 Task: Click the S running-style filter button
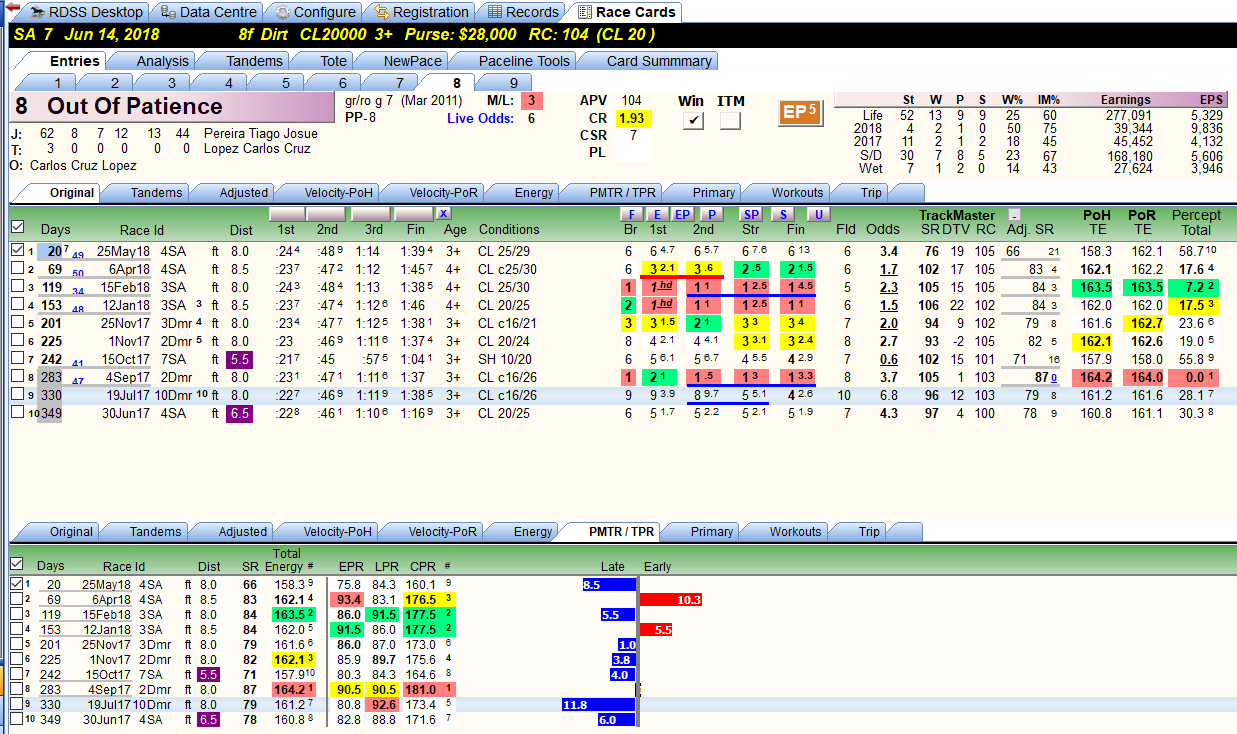(783, 214)
